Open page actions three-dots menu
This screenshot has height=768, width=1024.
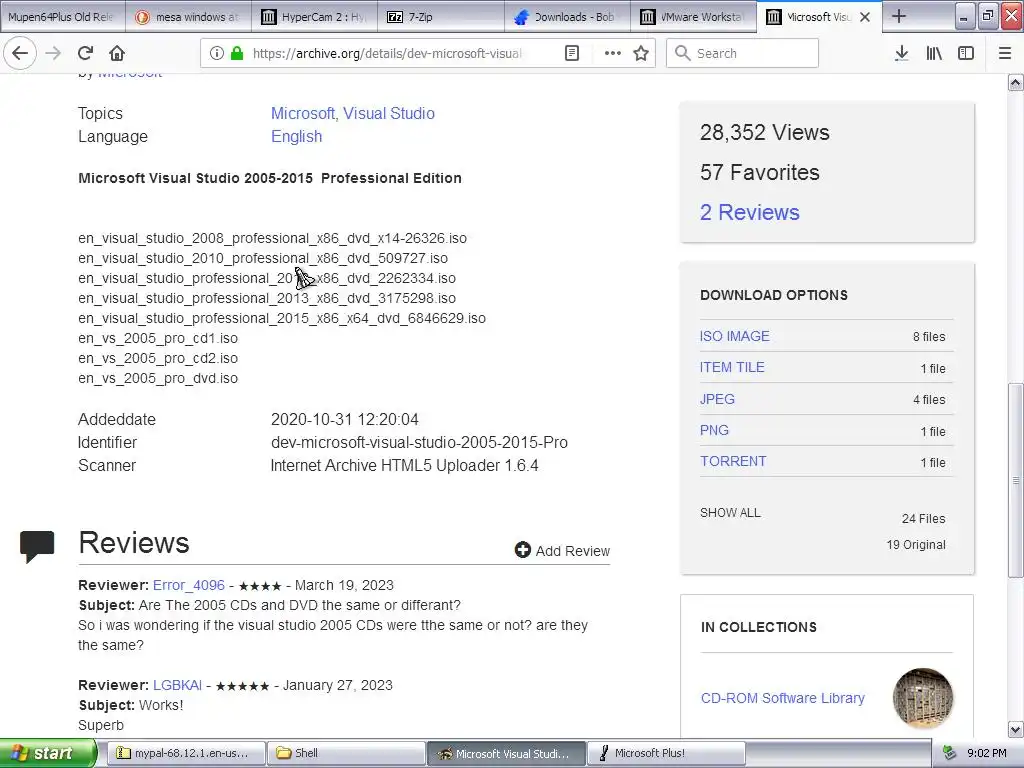pyautogui.click(x=613, y=53)
